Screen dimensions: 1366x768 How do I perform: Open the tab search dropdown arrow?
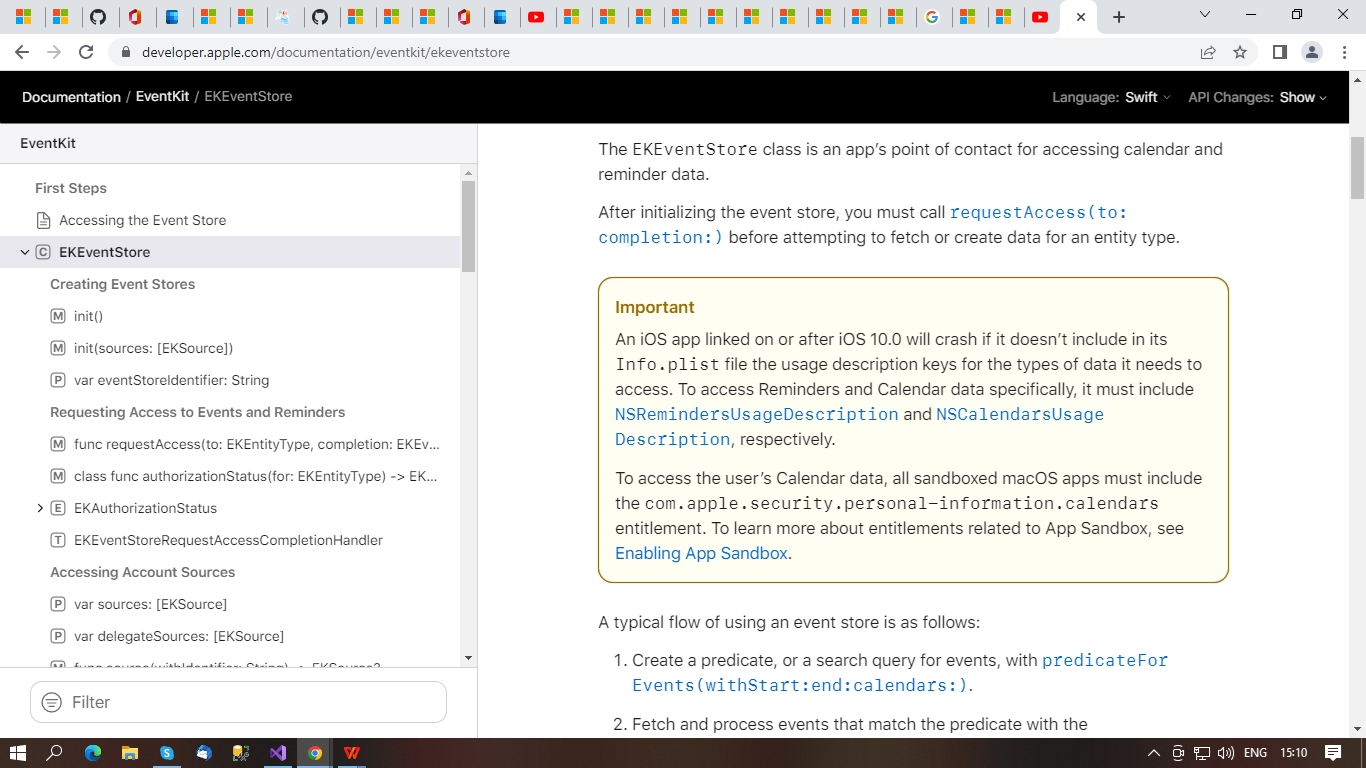coord(1205,15)
